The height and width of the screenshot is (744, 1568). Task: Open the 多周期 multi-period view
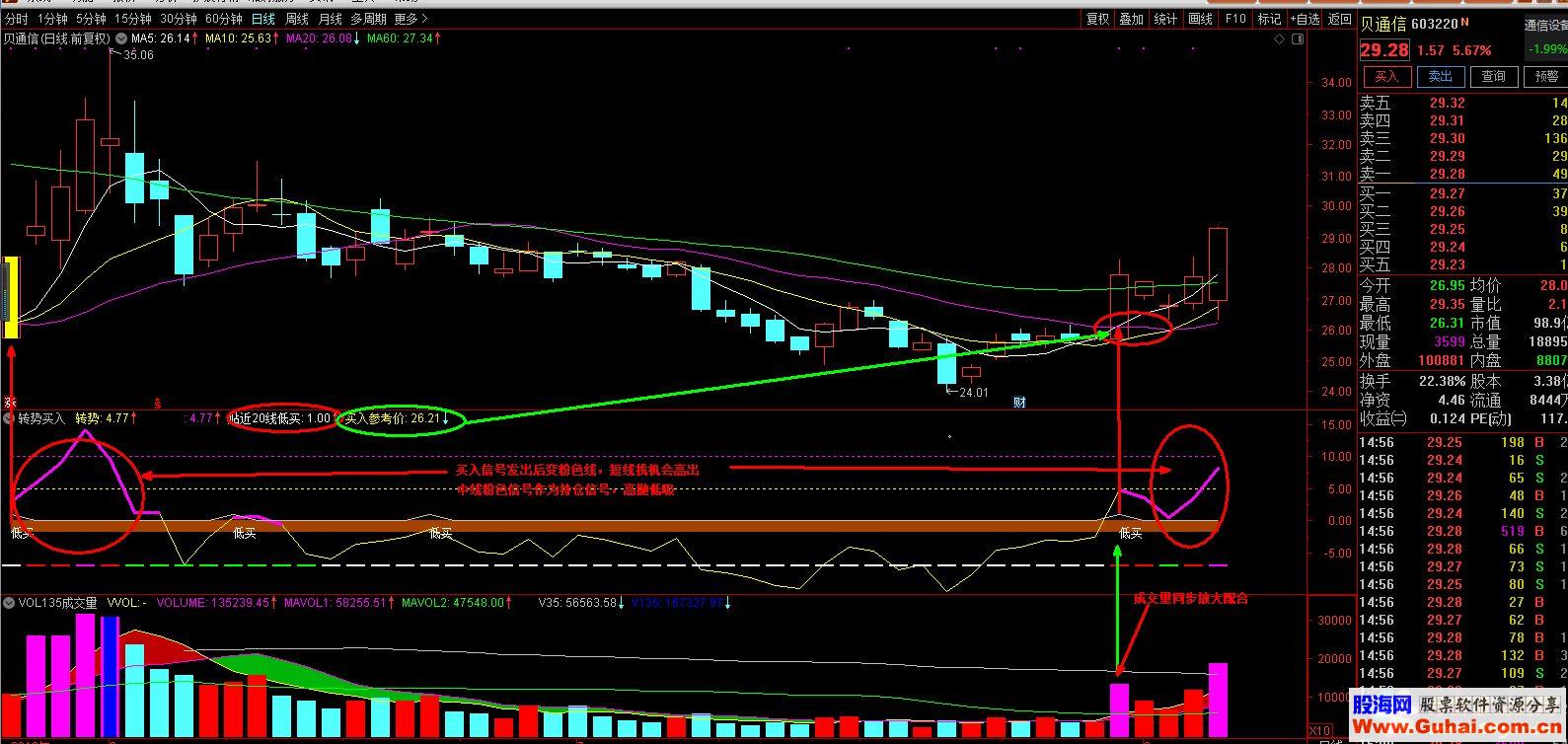(368, 19)
